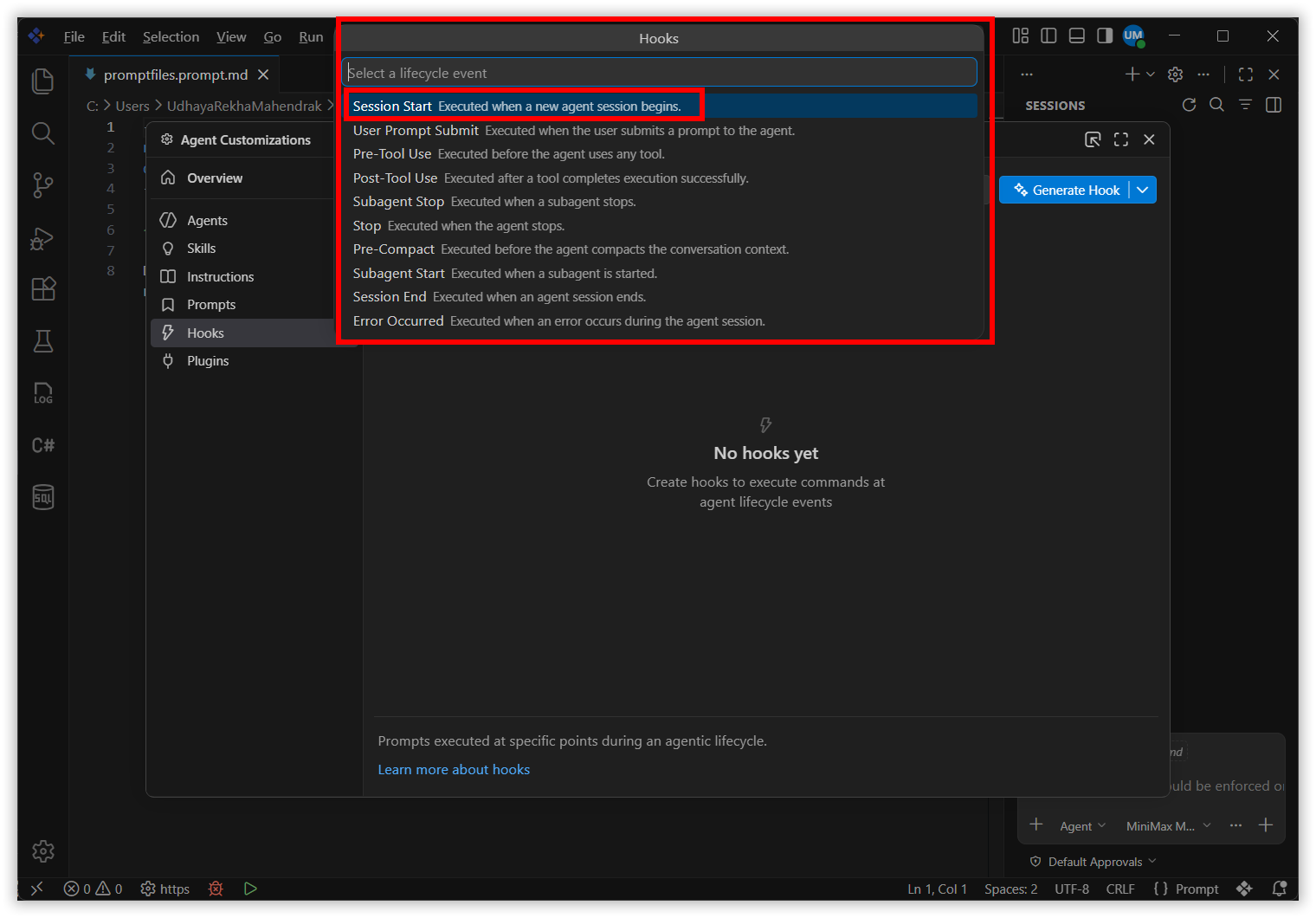Choose Post-Tool Use lifecycle event
The image size is (1316, 918).
661,178
